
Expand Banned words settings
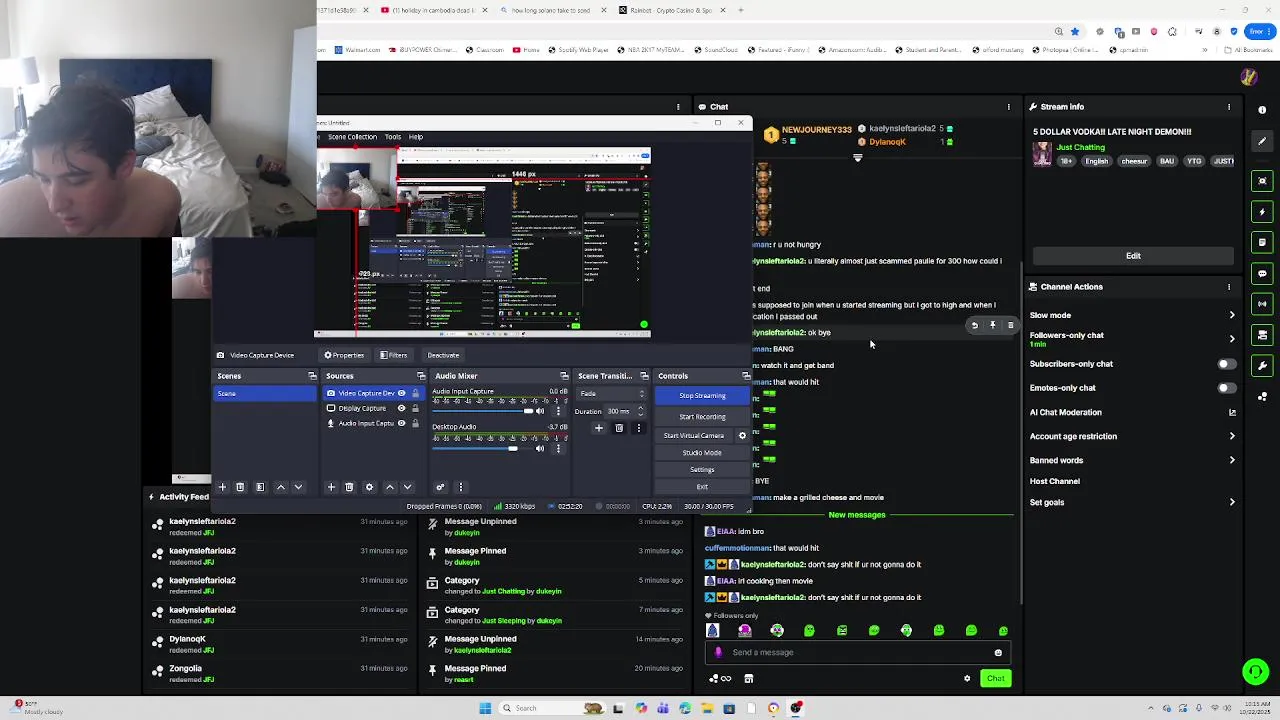pos(1232,460)
